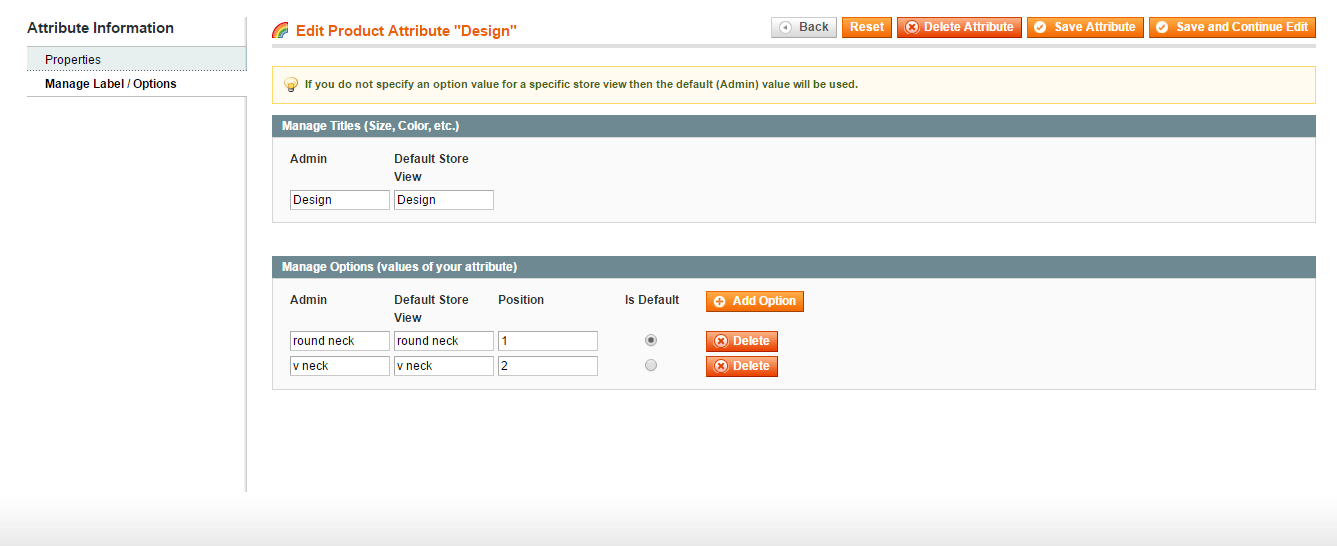
Task: Click the Add Option button
Action: [754, 301]
